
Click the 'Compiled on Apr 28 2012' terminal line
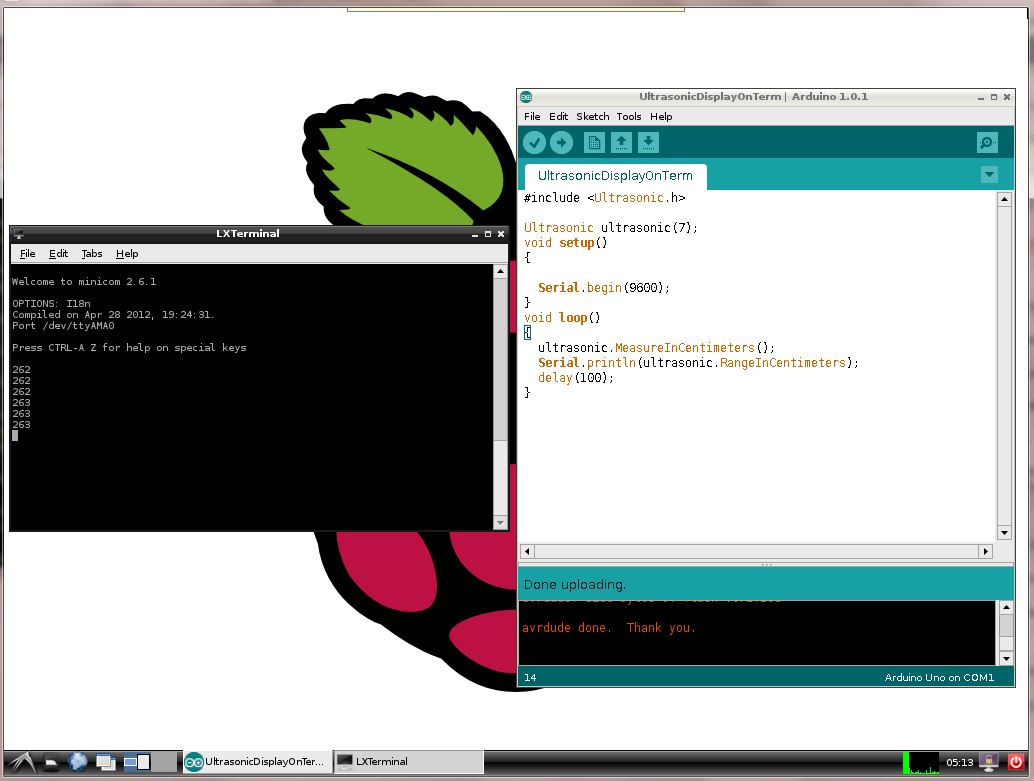click(113, 315)
